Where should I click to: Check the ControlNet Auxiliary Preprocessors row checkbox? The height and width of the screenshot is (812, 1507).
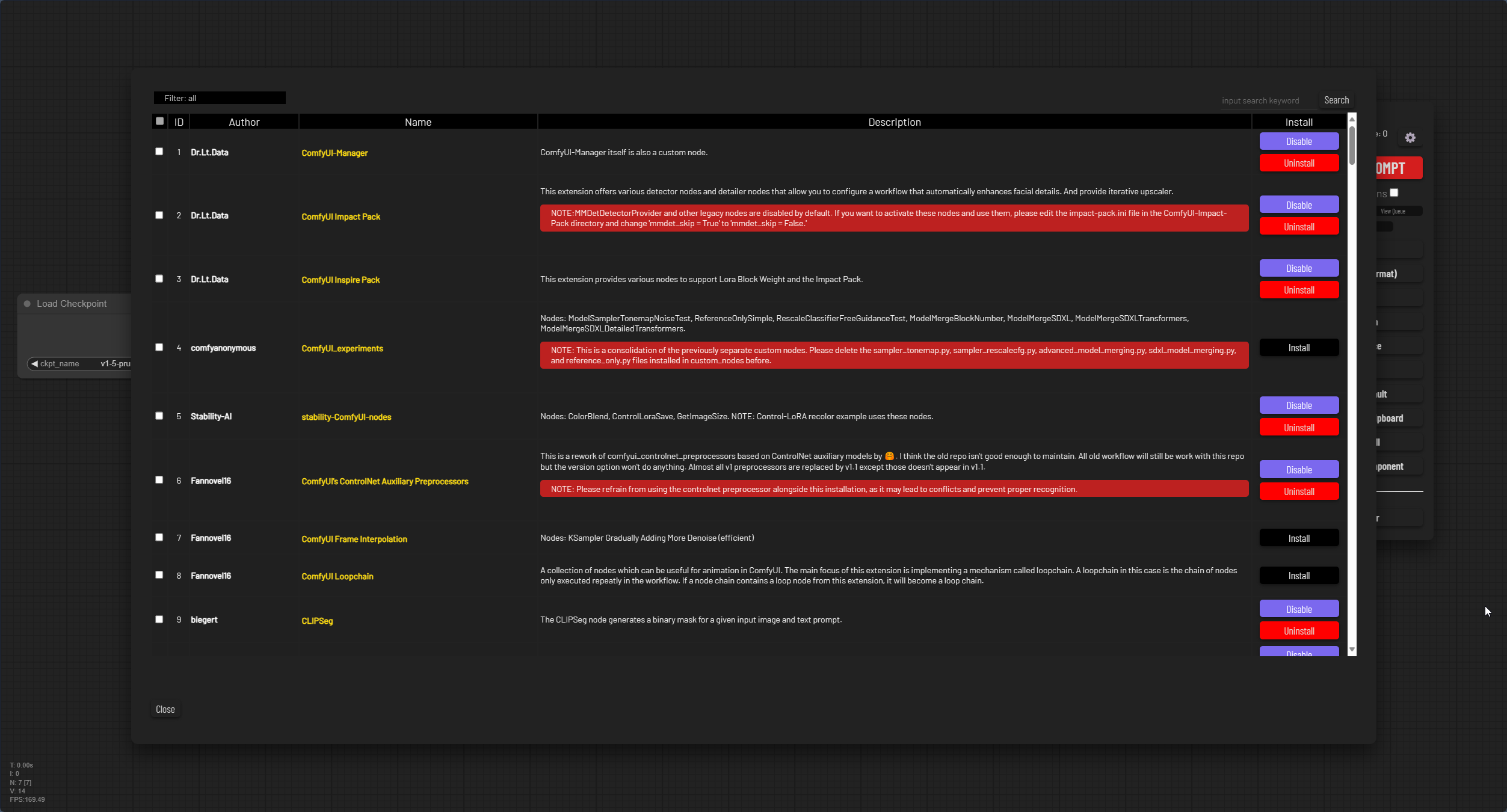(x=159, y=480)
